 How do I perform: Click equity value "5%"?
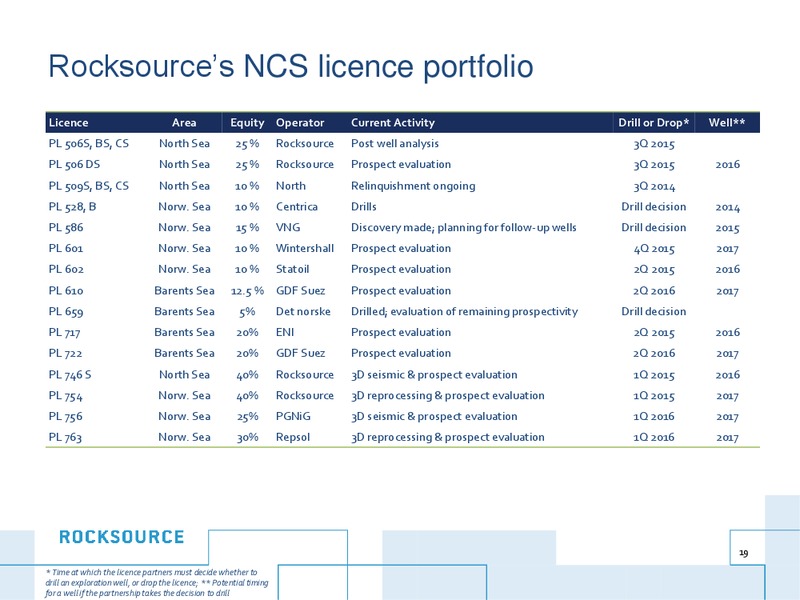(x=247, y=312)
